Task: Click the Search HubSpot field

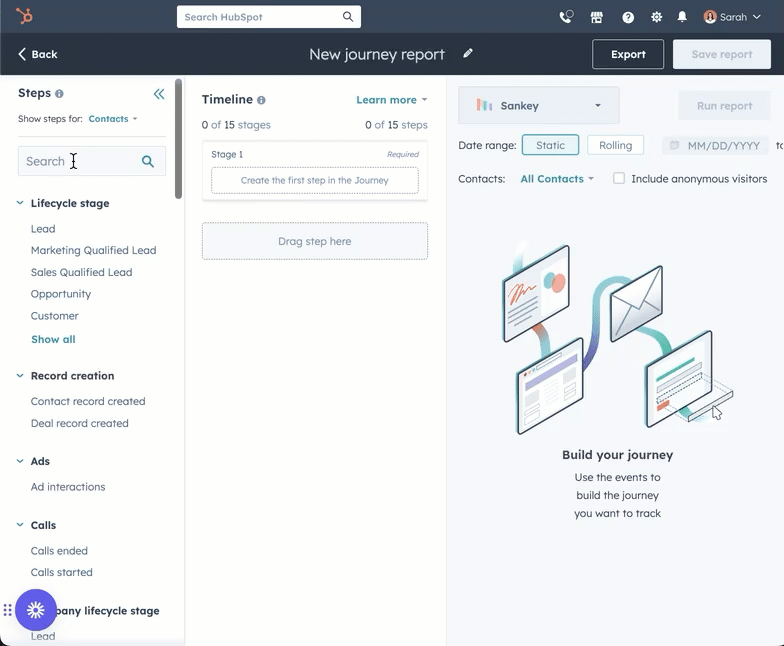Action: click(x=268, y=17)
